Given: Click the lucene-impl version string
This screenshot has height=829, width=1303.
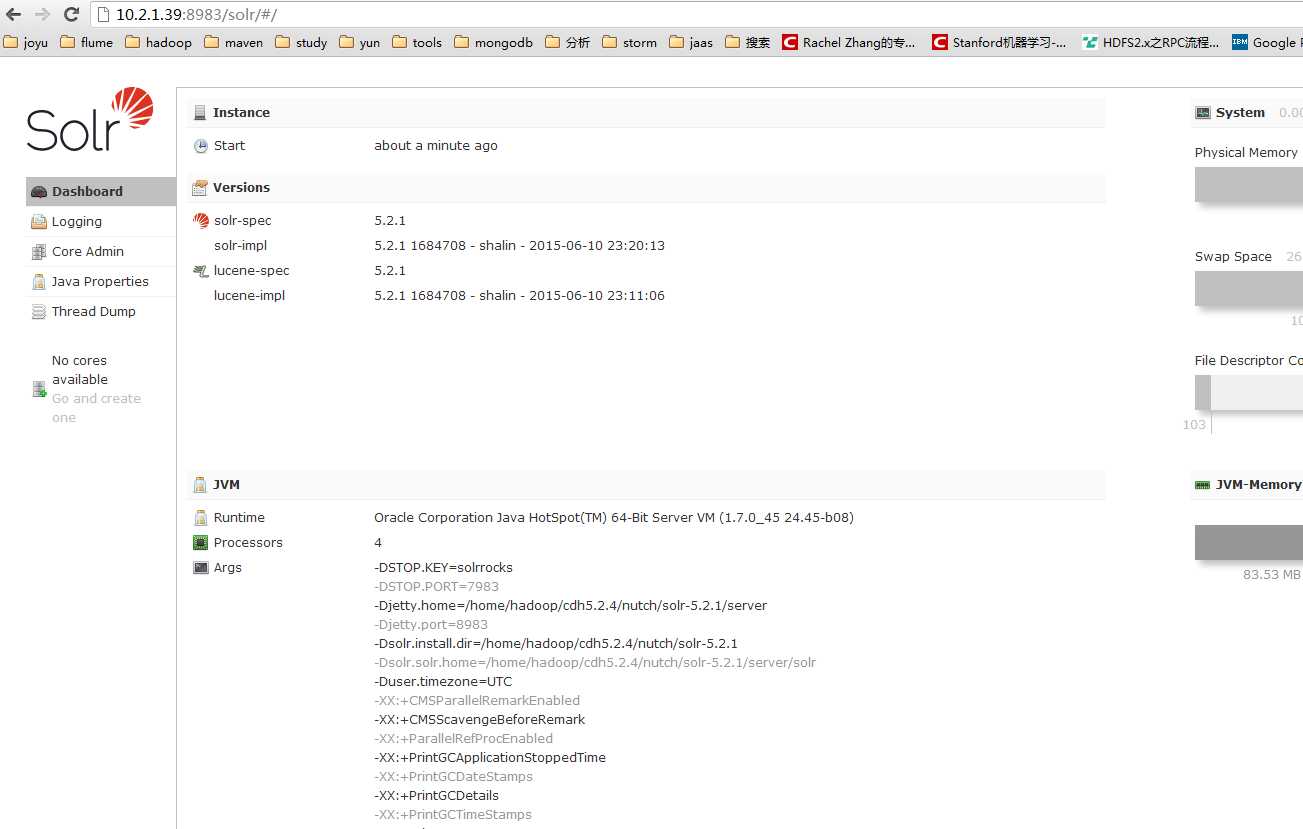Looking at the screenshot, I should [x=519, y=295].
